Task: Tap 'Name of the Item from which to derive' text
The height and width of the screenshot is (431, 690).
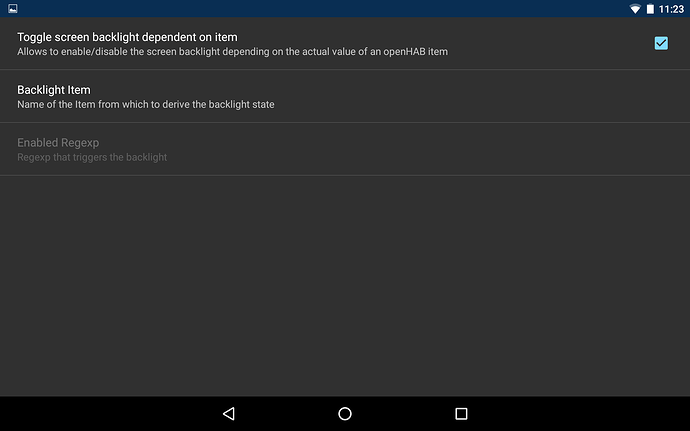Action: click(146, 104)
